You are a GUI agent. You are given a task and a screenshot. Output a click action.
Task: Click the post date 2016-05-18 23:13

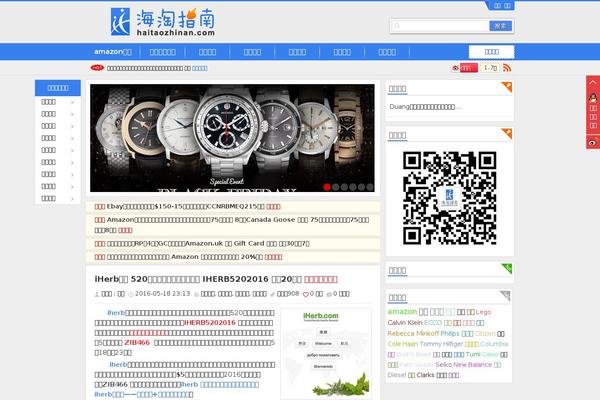click(x=162, y=294)
